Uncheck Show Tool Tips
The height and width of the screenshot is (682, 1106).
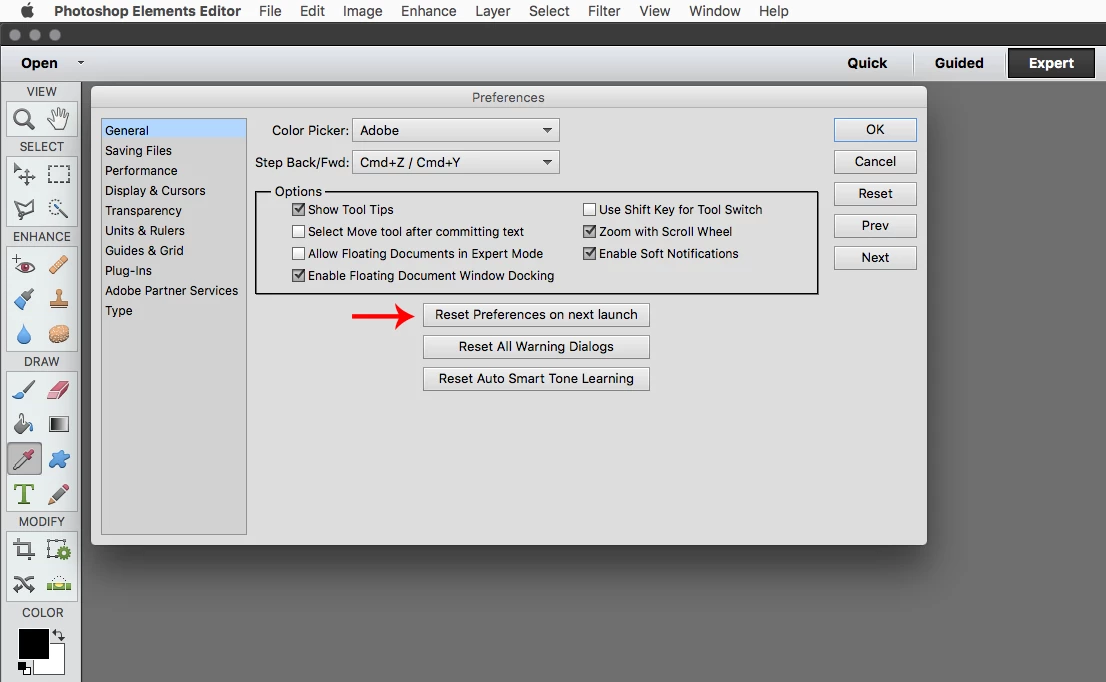pos(298,209)
